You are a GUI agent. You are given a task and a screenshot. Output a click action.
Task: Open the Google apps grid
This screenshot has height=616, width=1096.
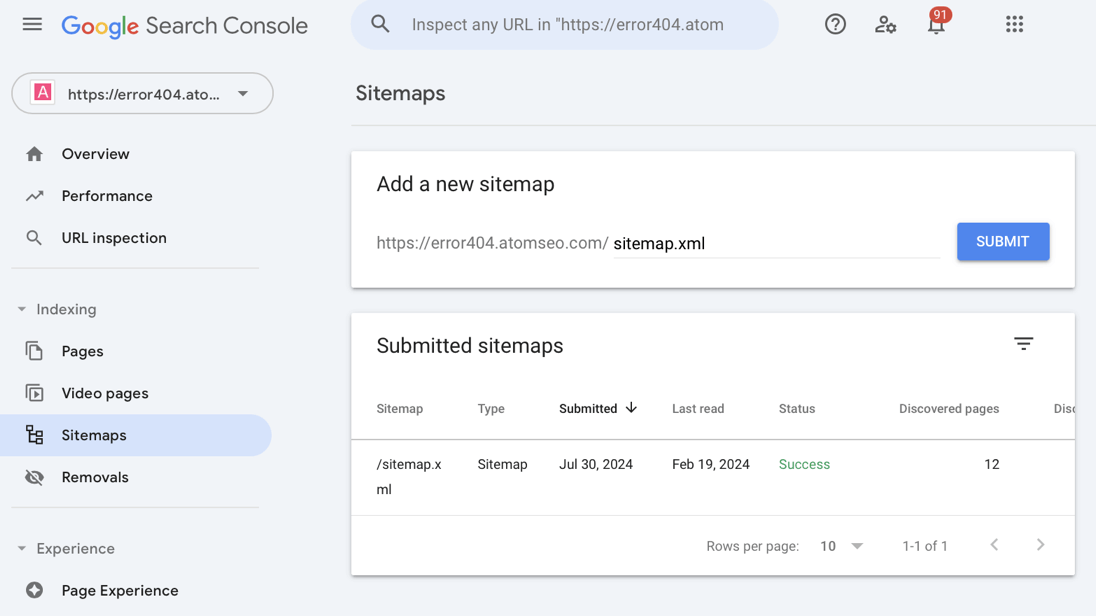click(x=1014, y=24)
